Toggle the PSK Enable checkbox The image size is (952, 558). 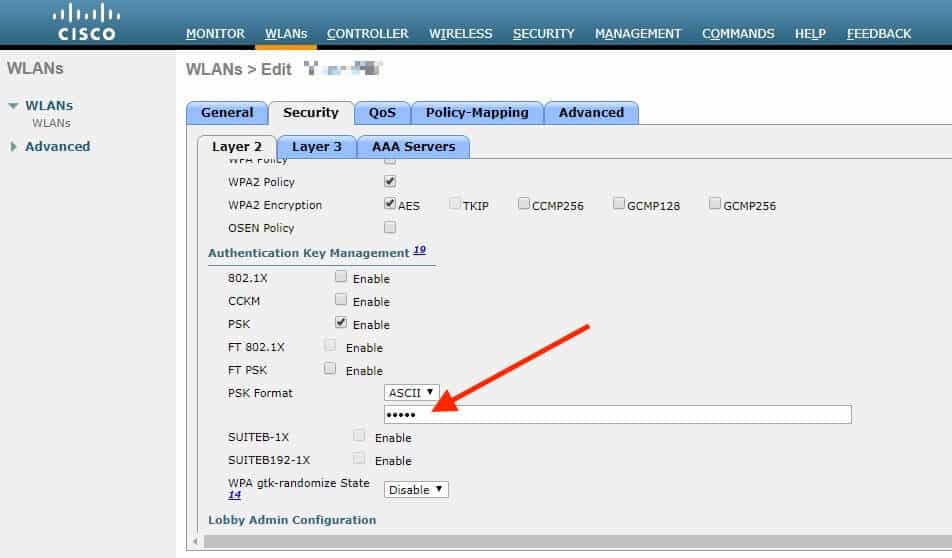pyautogui.click(x=341, y=322)
